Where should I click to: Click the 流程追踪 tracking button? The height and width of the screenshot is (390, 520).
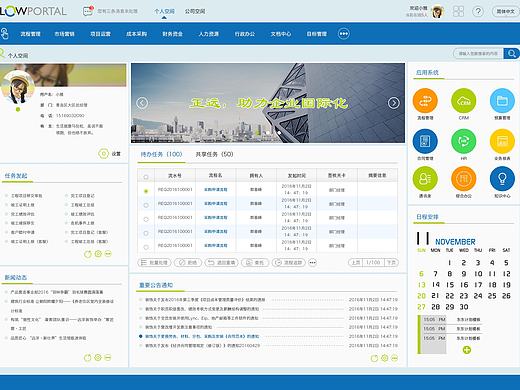pos(289,263)
